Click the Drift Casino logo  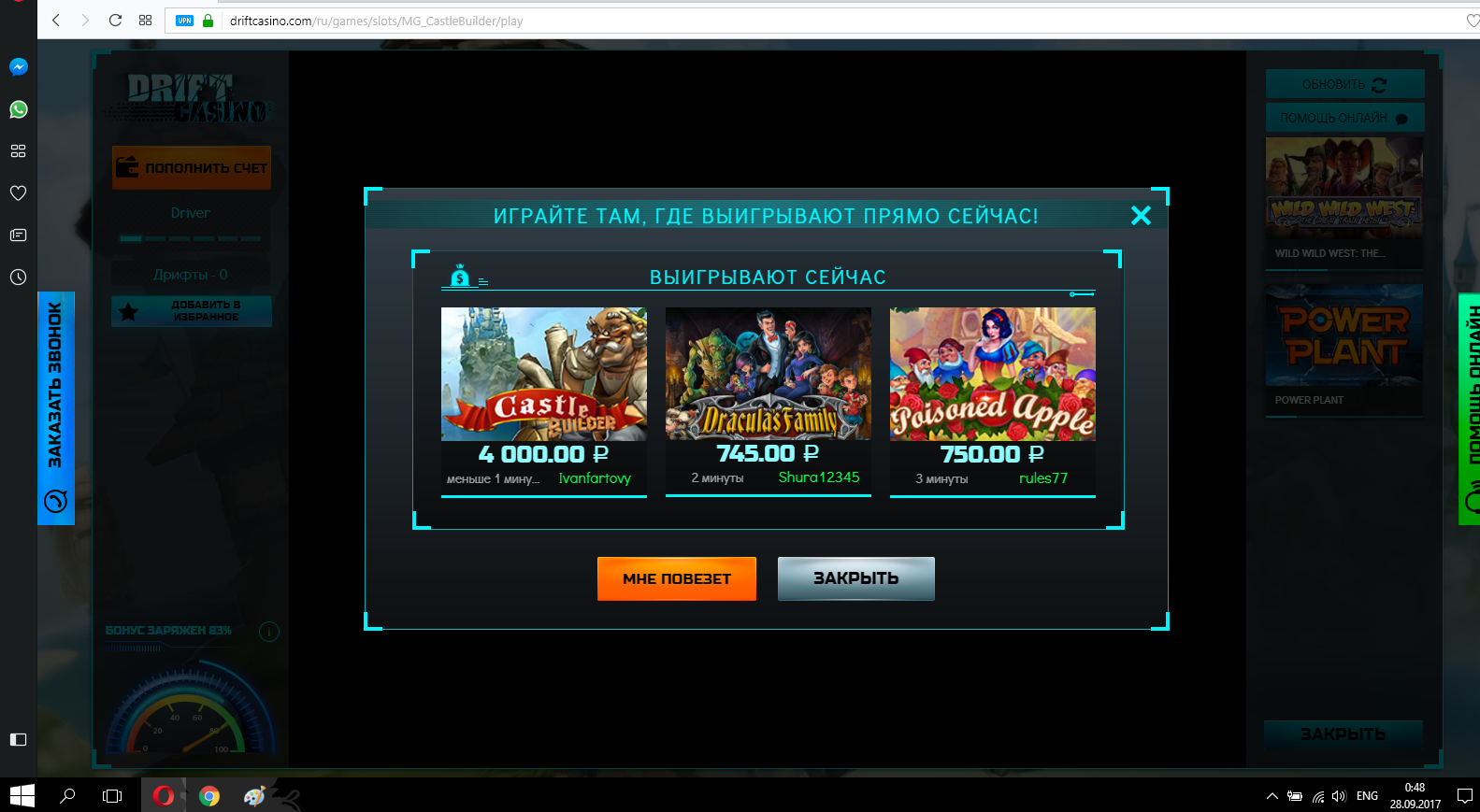[x=191, y=98]
